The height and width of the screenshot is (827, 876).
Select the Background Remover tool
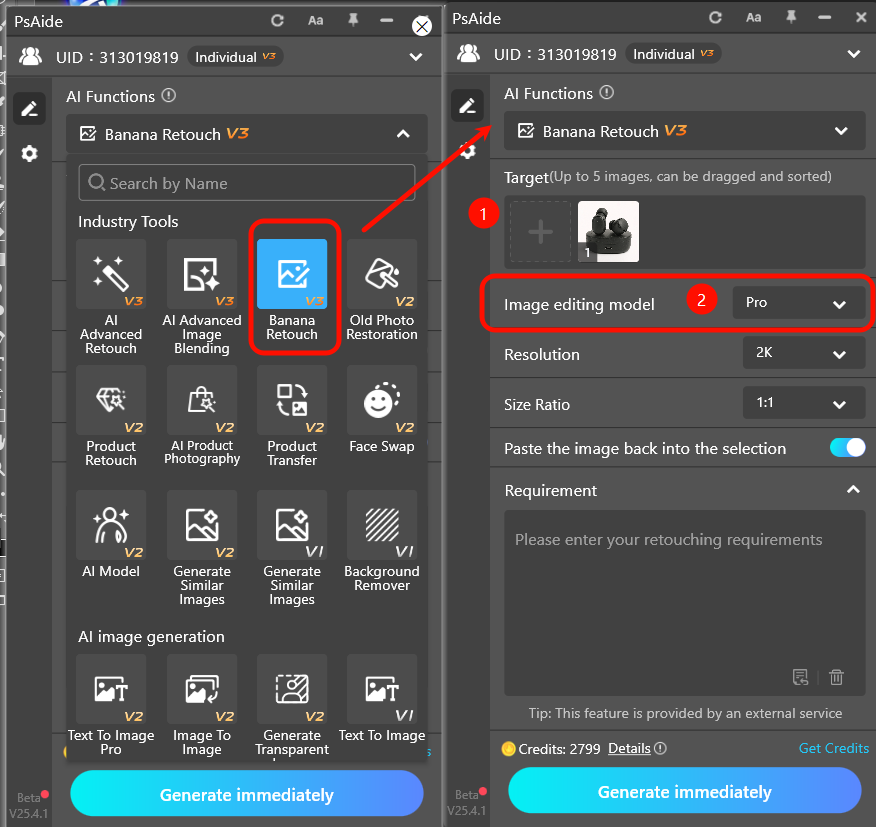click(x=382, y=540)
